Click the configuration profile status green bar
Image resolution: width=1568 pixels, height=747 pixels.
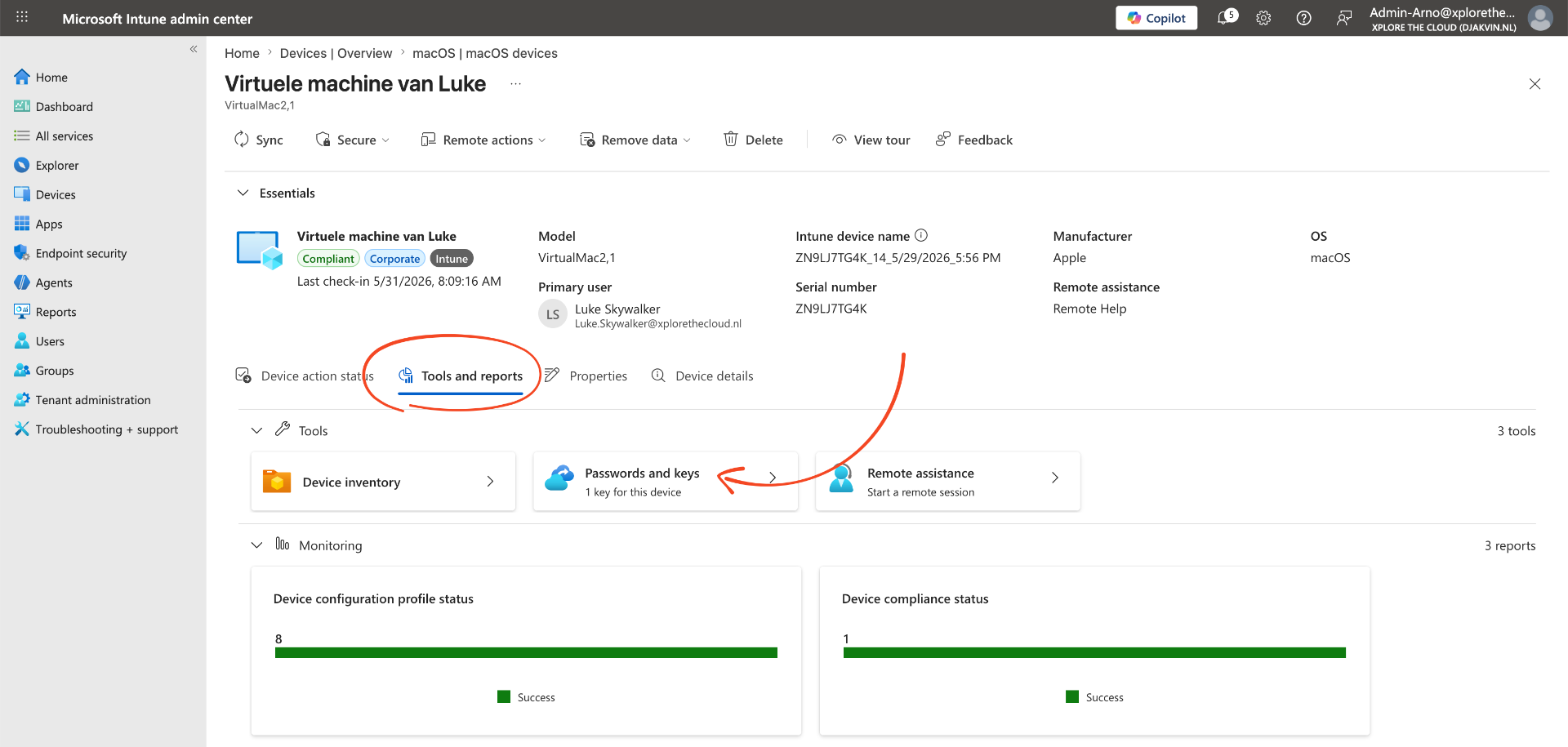tap(526, 652)
